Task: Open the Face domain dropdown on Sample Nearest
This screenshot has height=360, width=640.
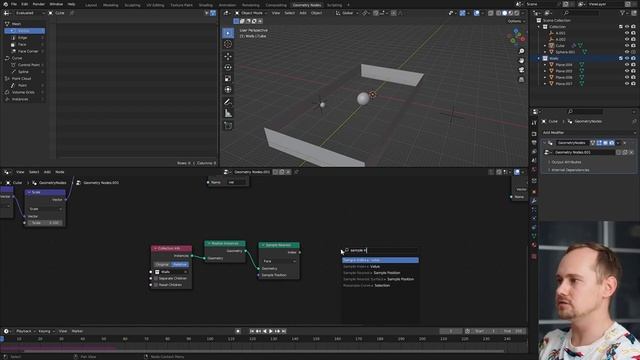Action: pyautogui.click(x=279, y=261)
